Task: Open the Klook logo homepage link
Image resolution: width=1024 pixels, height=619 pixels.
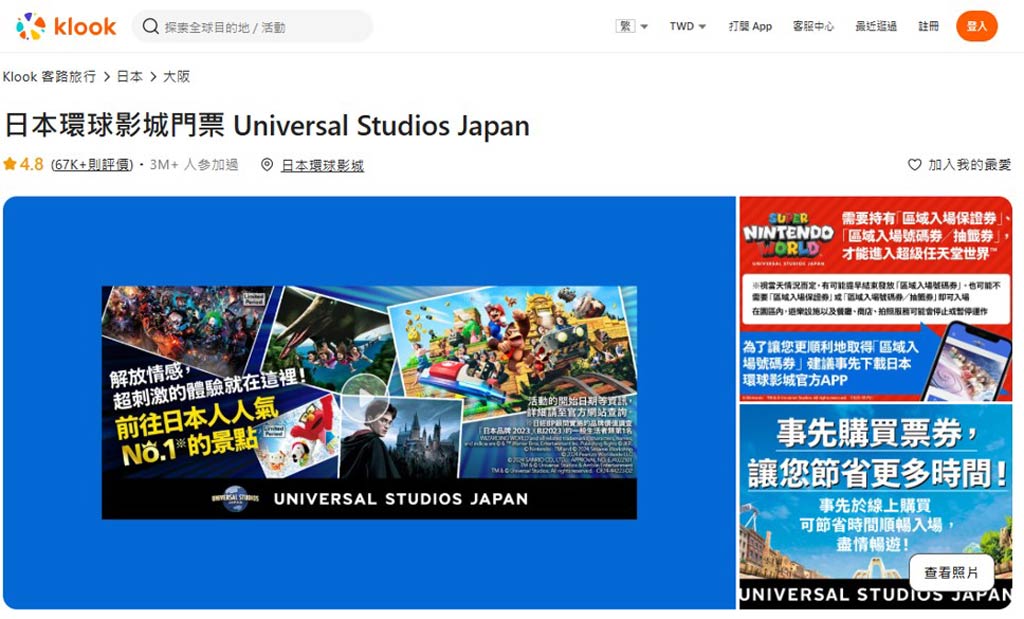Action: [66, 26]
